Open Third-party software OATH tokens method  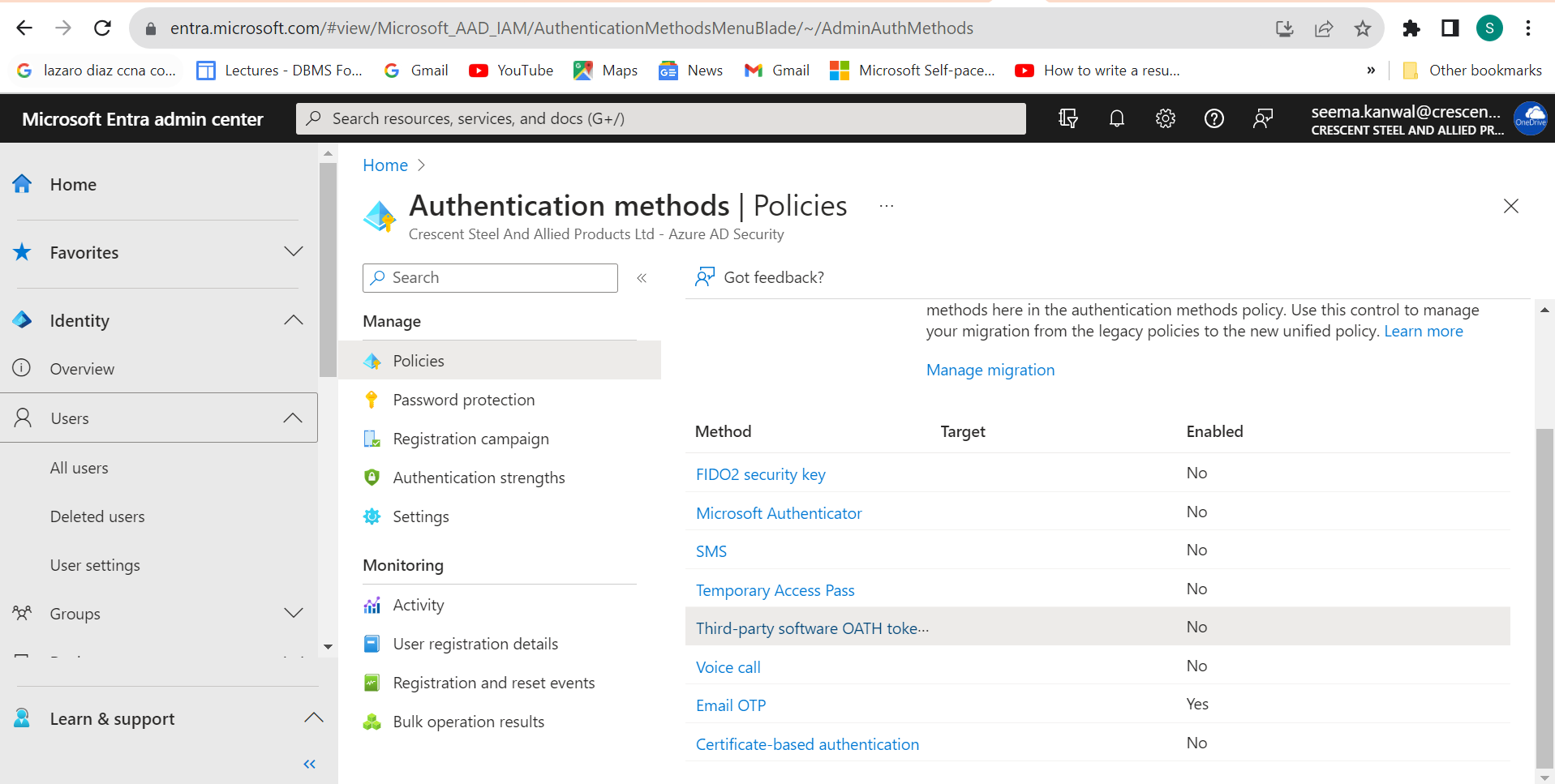[813, 628]
